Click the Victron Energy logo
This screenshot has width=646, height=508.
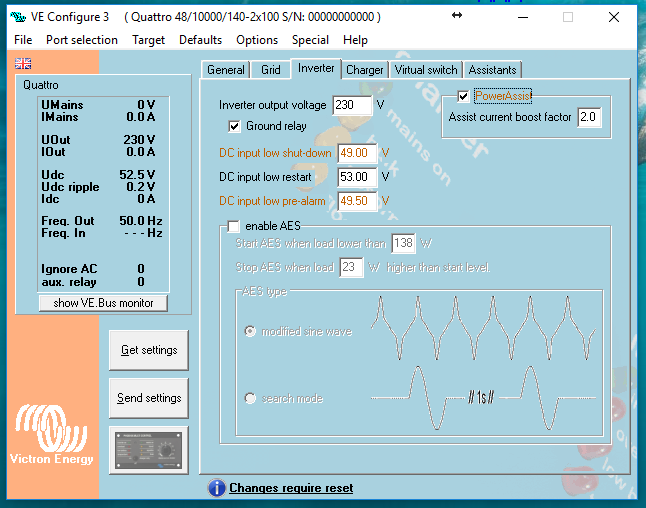[x=51, y=435]
